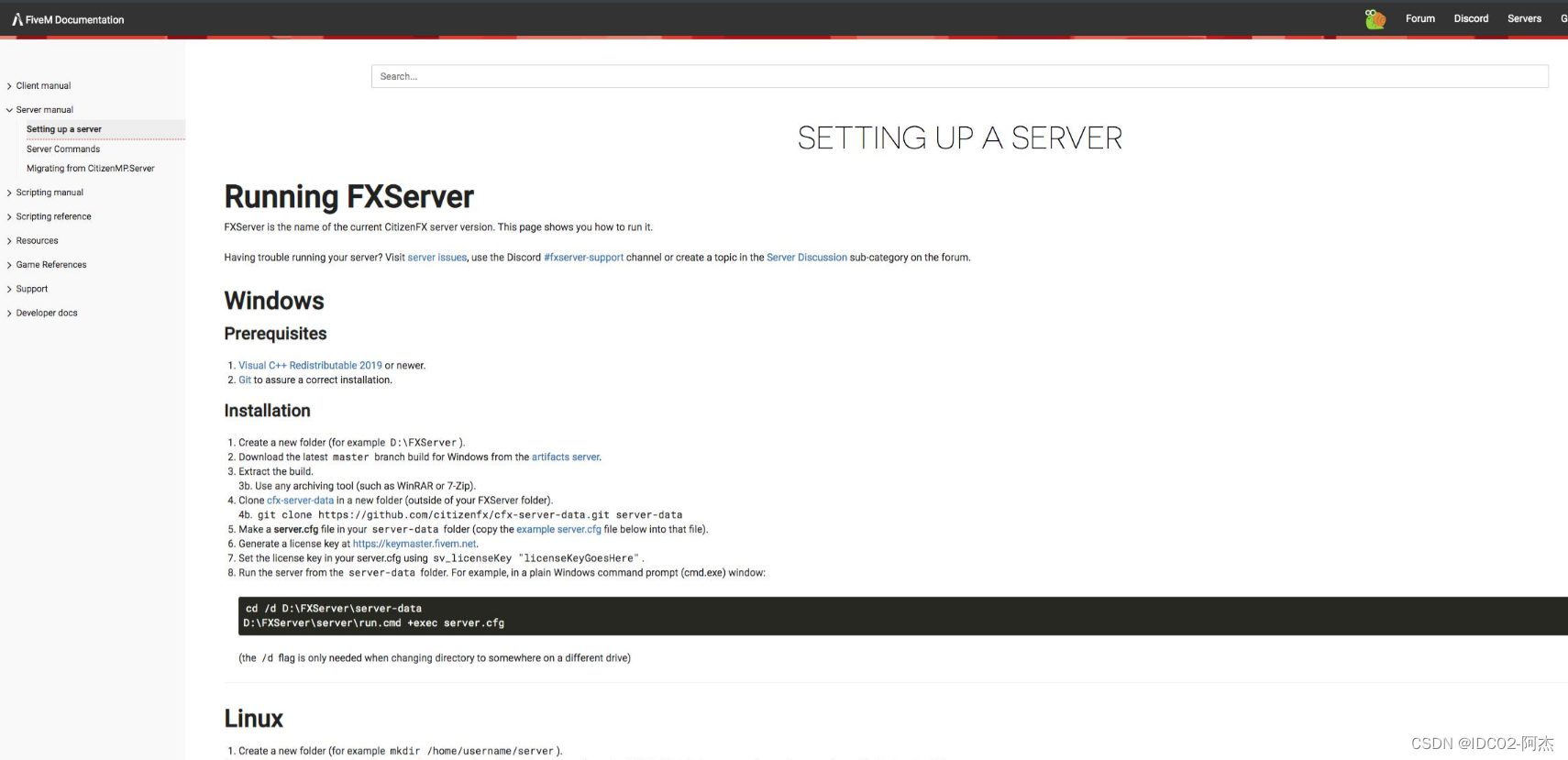Open Visual C++ Redistributable 2019 link
The width and height of the screenshot is (1568, 760).
(x=310, y=366)
